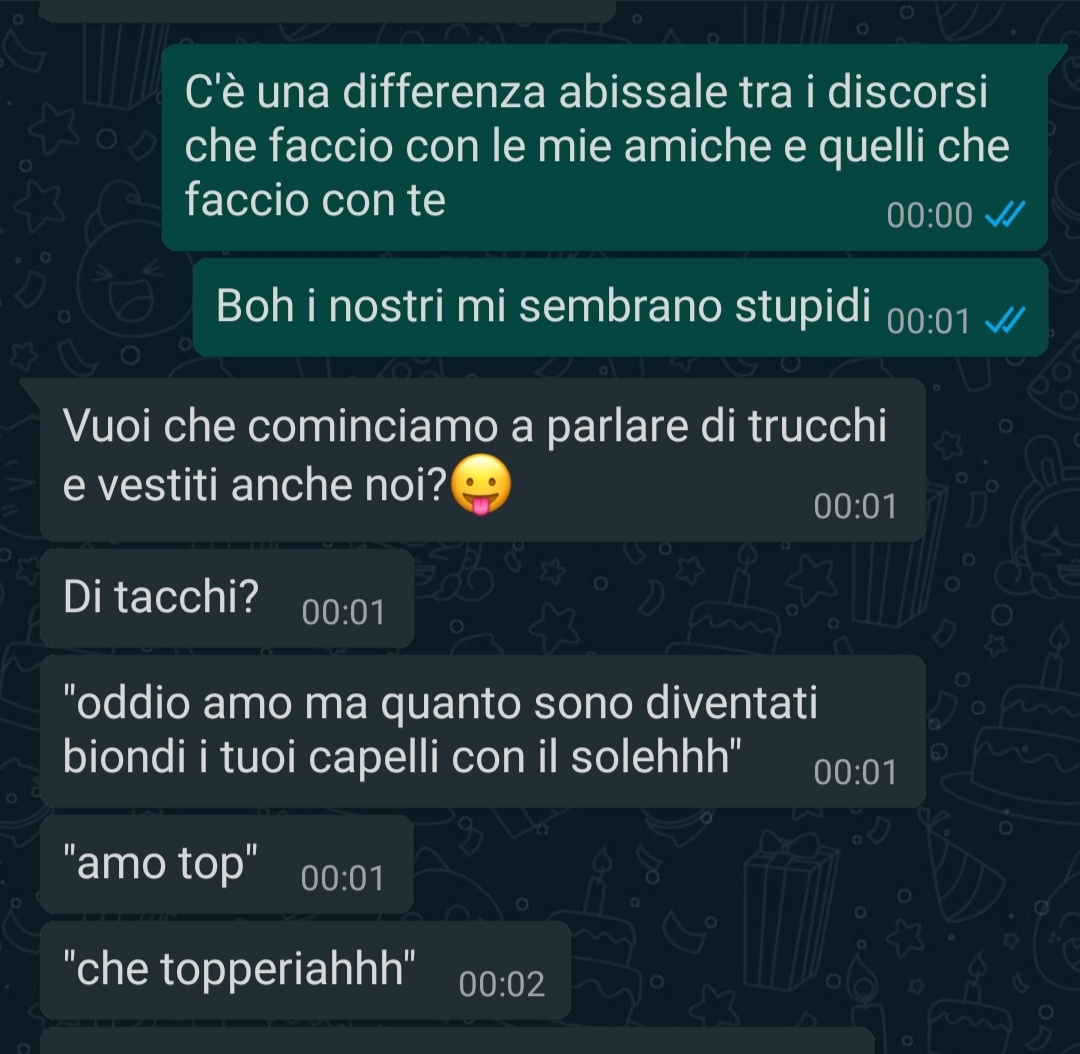The height and width of the screenshot is (1054, 1080).
Task: Tap the partially visible bubble at the top
Action: tap(328, 10)
